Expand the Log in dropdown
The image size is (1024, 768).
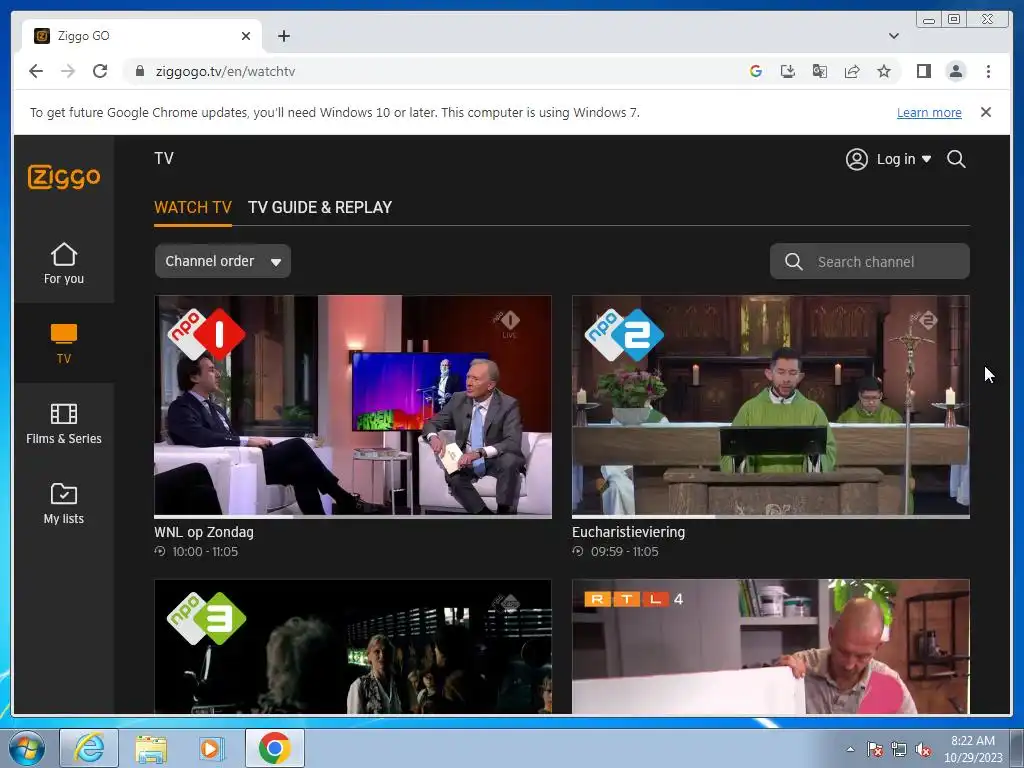pos(904,159)
